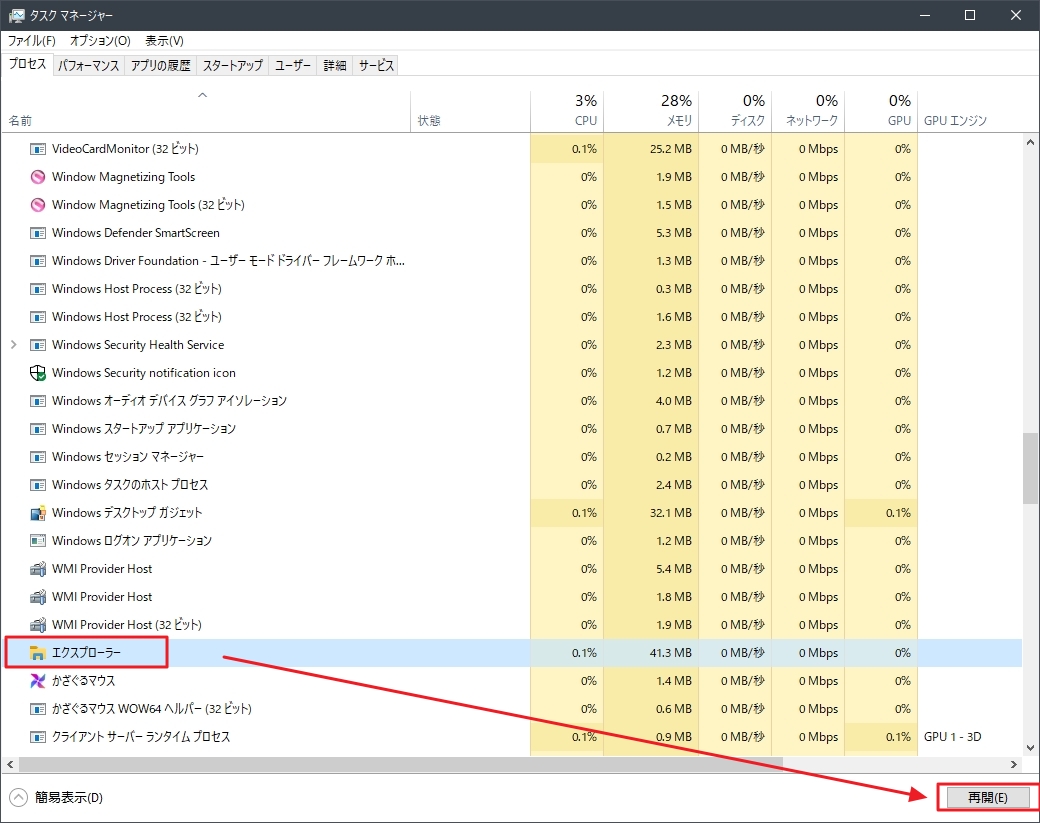Click the Windows Defender SmartScreen icon
Viewport: 1040px width, 823px height.
[38, 233]
